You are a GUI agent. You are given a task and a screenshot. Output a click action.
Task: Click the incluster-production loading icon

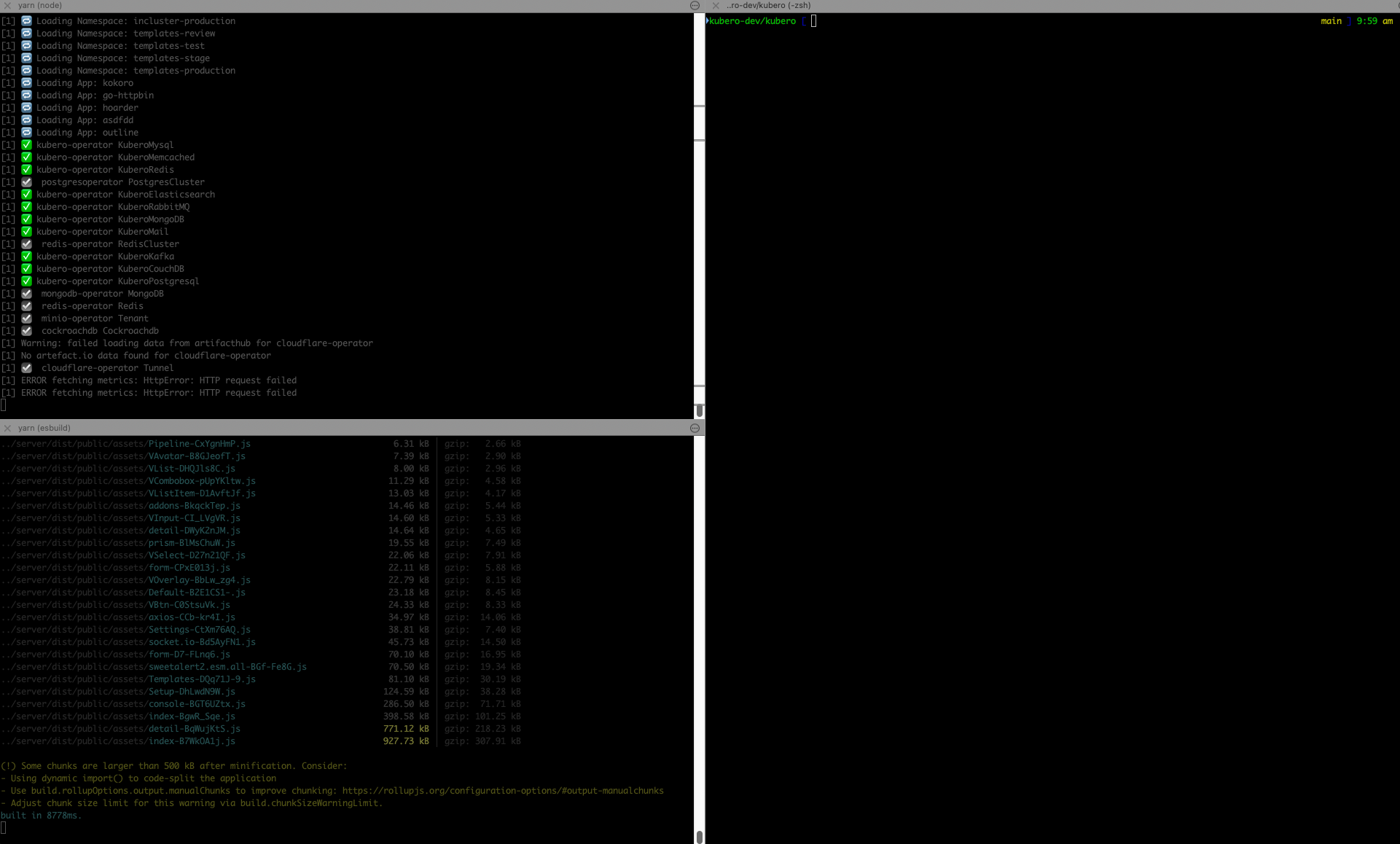pos(27,21)
